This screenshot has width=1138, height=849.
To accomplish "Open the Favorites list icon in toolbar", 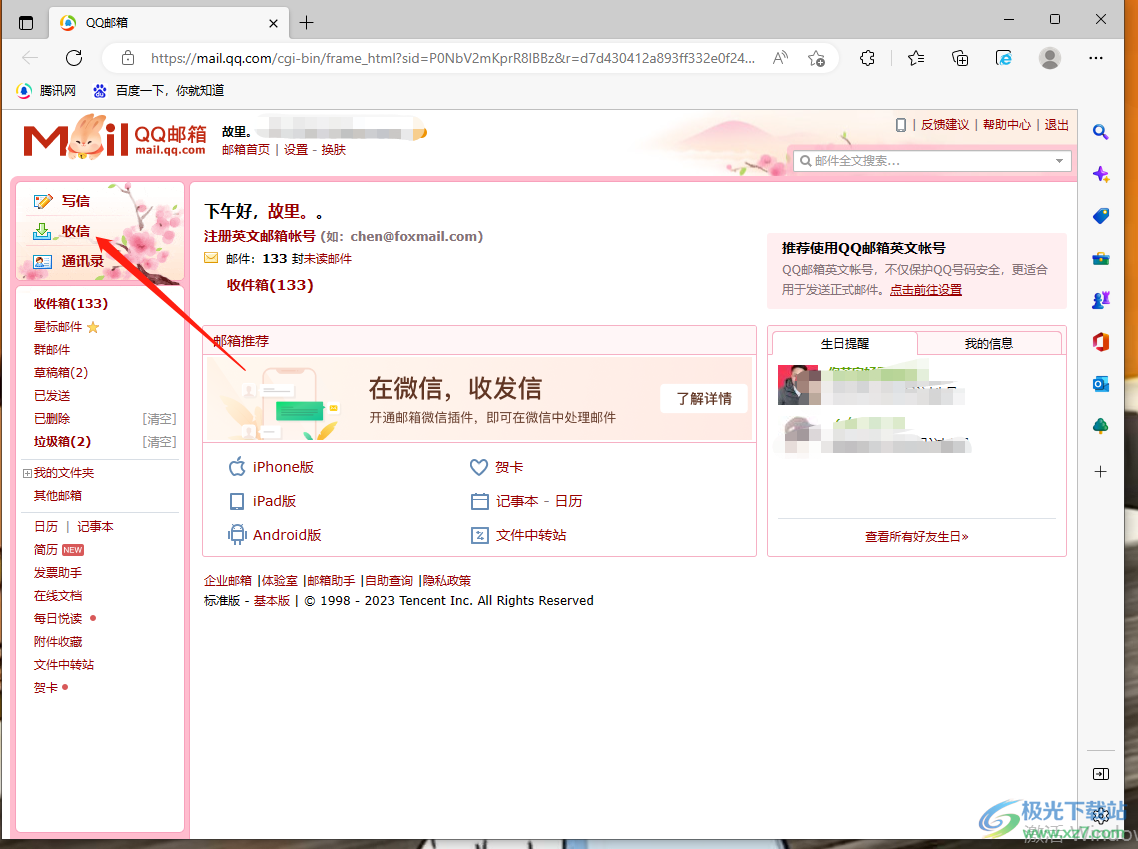I will point(916,58).
